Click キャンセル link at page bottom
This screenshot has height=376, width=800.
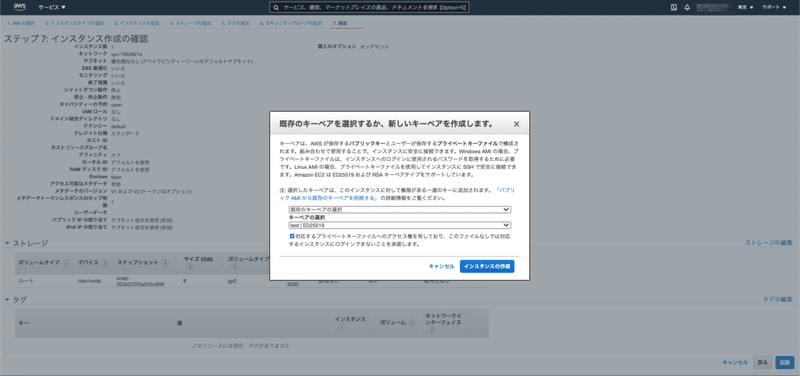pyautogui.click(x=735, y=362)
